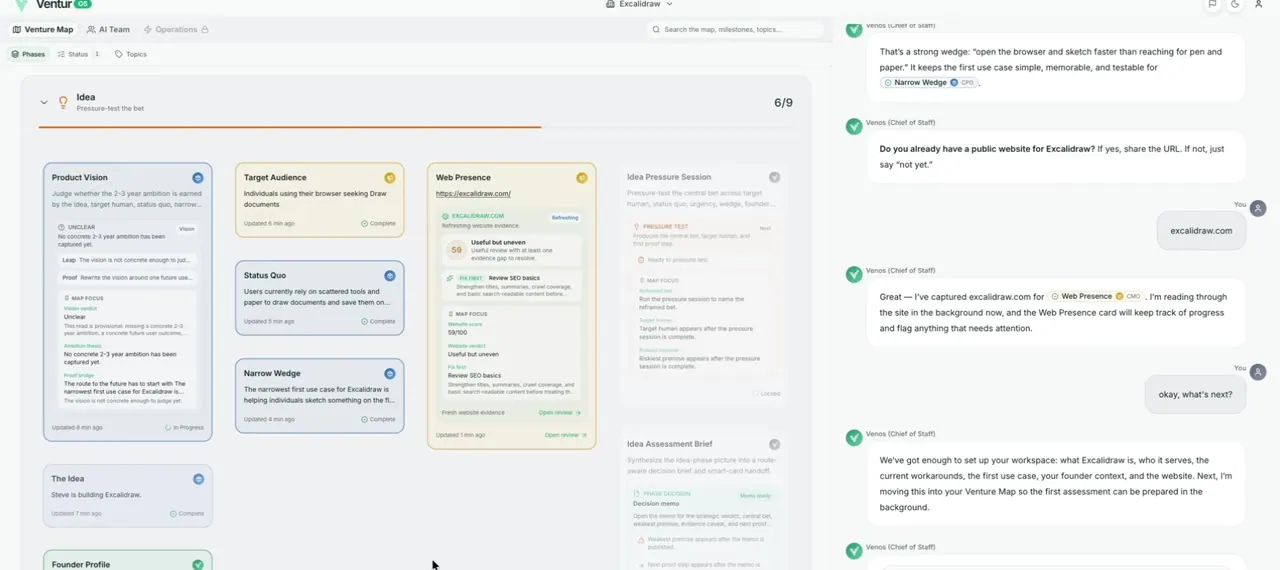Open the Status Quo card title
This screenshot has height=570, width=1280.
point(265,276)
